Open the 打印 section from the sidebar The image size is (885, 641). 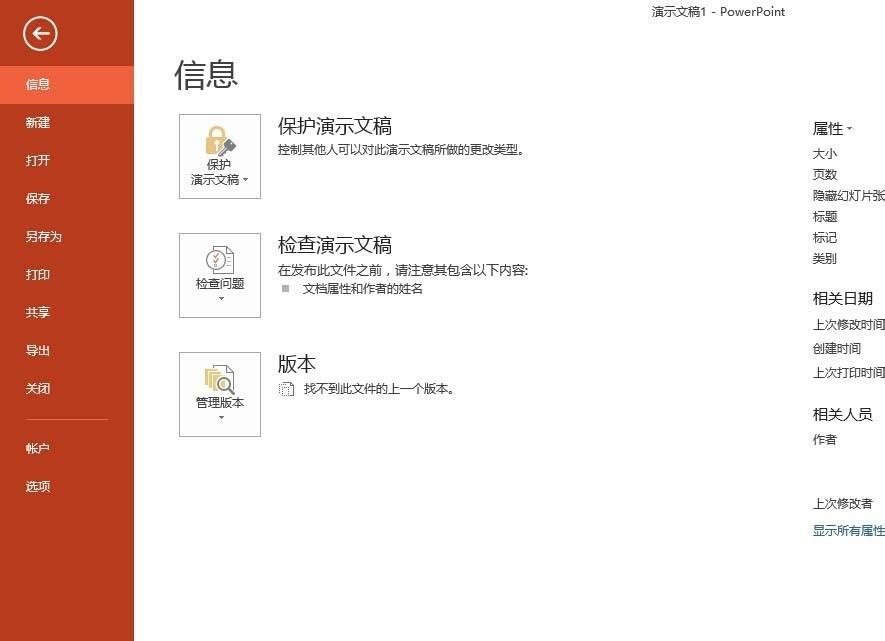pyautogui.click(x=38, y=274)
